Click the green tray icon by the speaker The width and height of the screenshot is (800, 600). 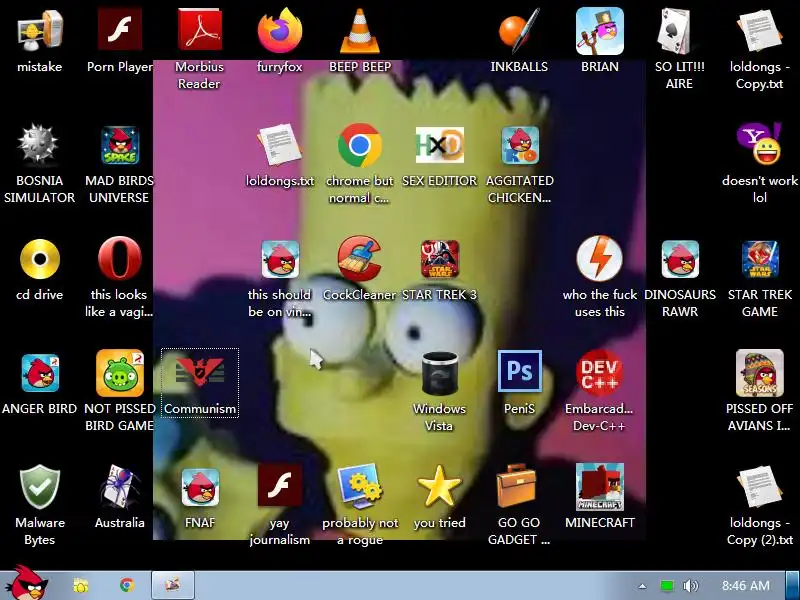pos(666,585)
